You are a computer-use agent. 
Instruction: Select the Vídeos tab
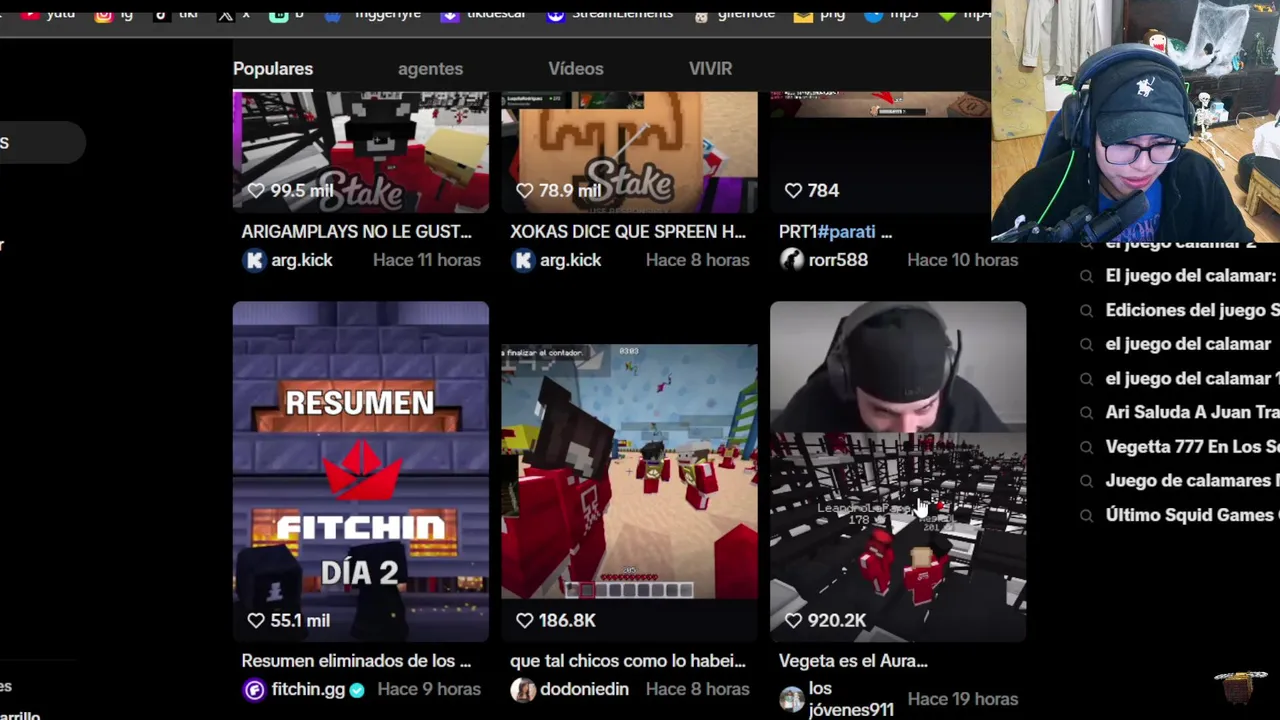click(576, 69)
